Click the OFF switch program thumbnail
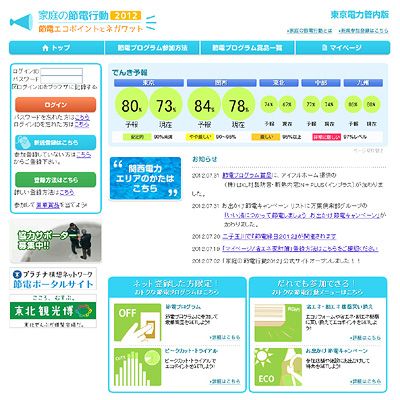This screenshot has width=400, height=400. coord(137,322)
